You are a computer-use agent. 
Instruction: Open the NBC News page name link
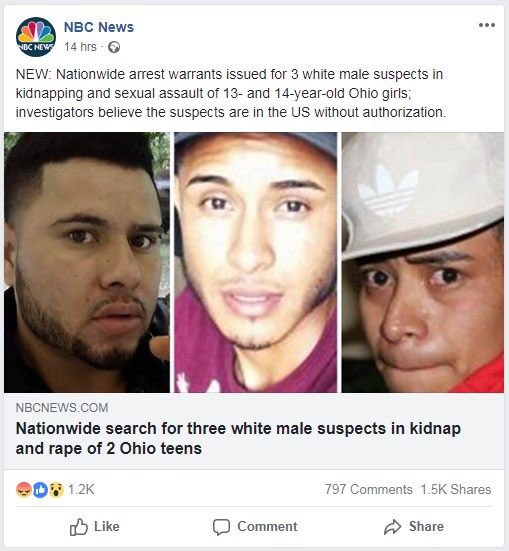99,27
